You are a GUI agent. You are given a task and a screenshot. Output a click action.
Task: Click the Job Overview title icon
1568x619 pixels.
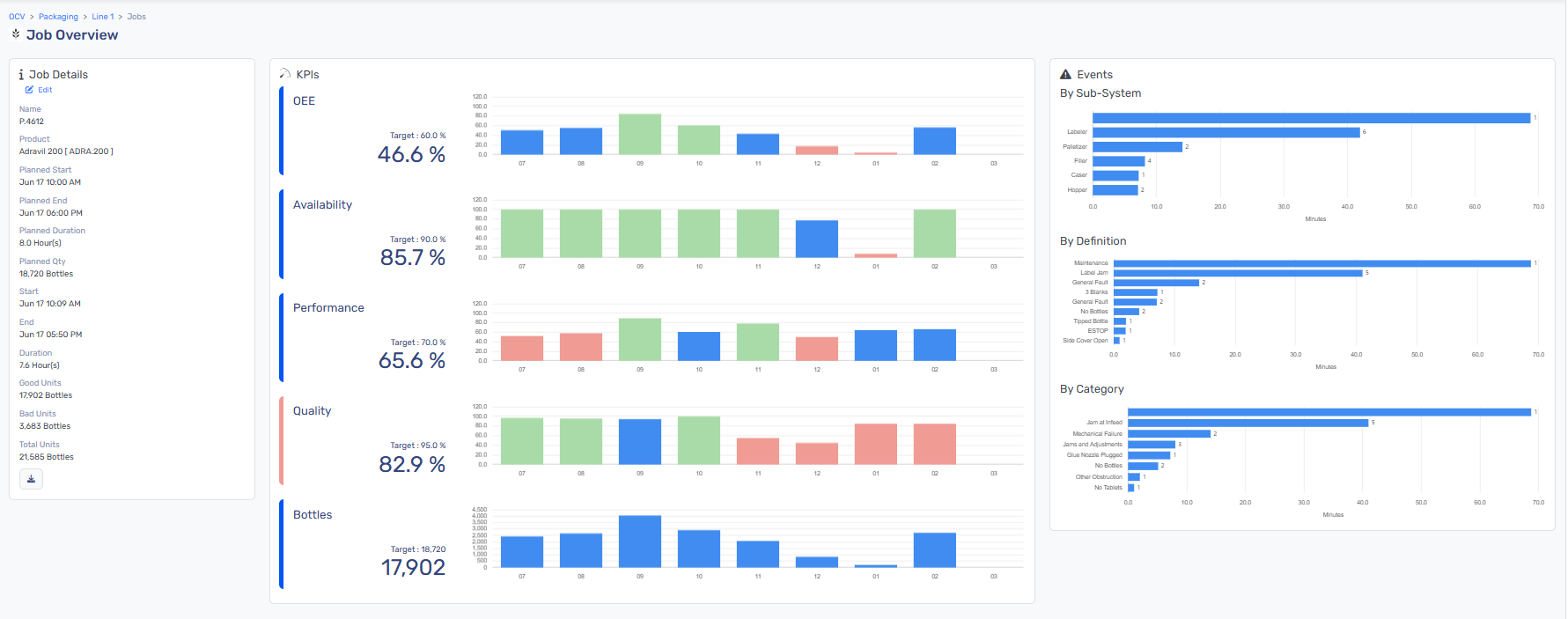point(16,33)
